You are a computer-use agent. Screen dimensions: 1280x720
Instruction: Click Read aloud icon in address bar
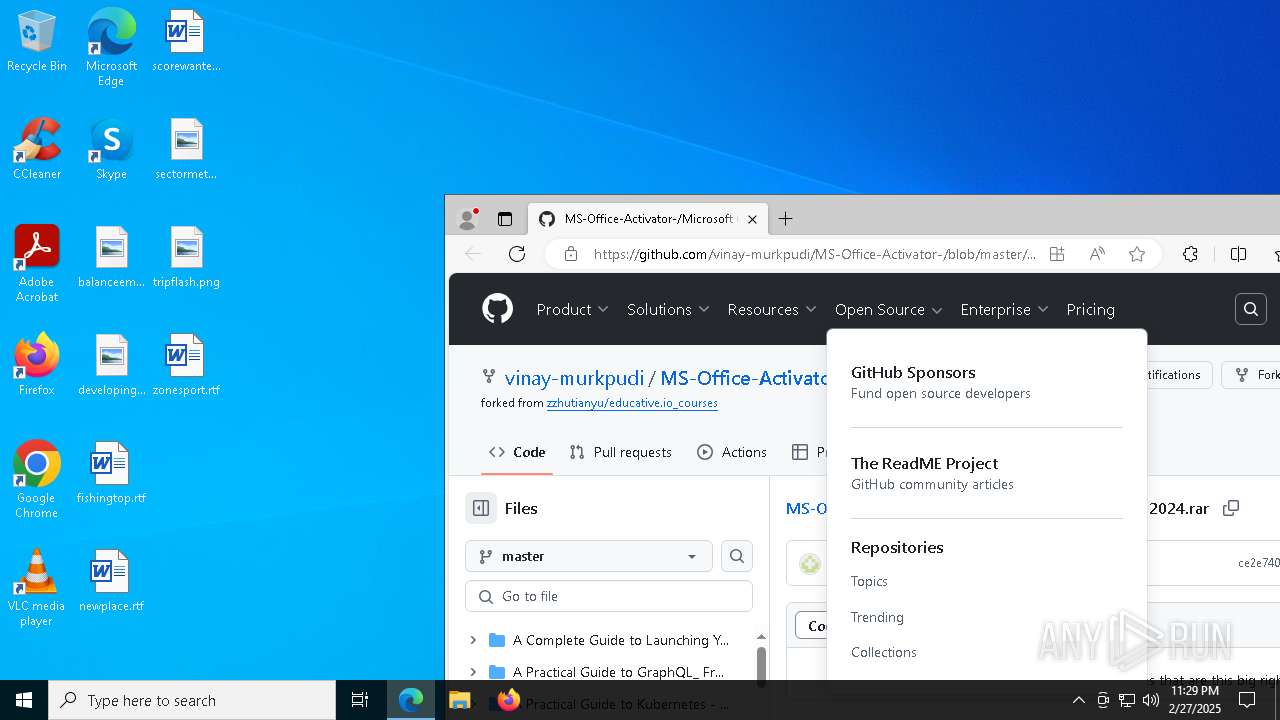(x=1097, y=254)
